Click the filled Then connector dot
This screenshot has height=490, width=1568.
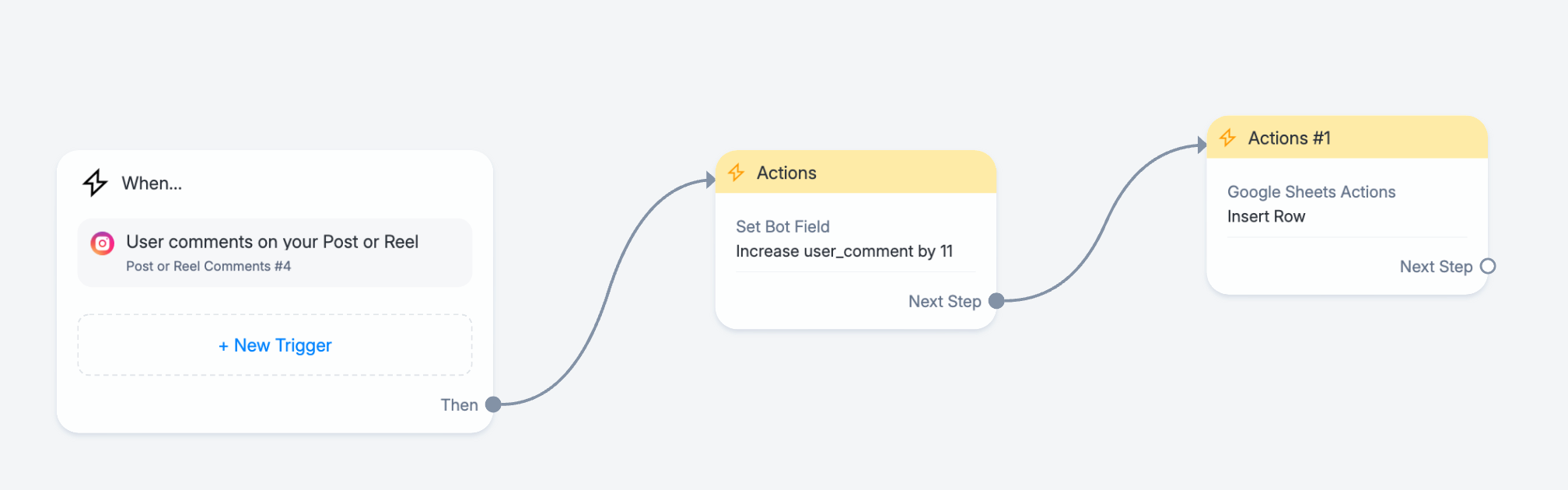(x=493, y=404)
